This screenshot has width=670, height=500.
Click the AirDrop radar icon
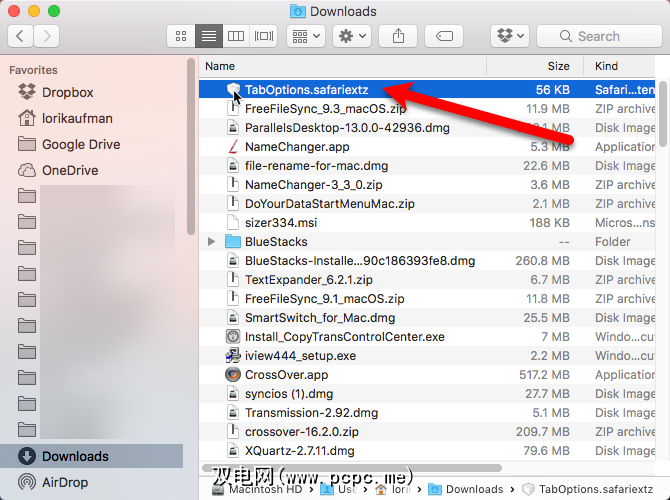point(27,482)
